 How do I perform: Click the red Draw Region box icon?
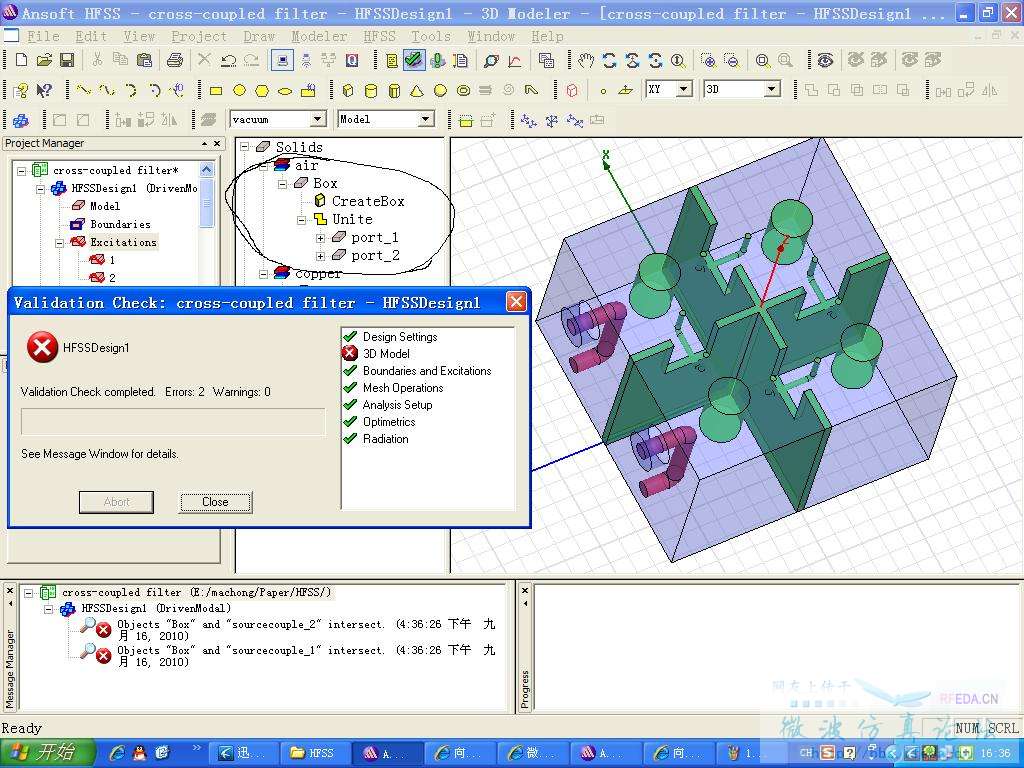572,90
